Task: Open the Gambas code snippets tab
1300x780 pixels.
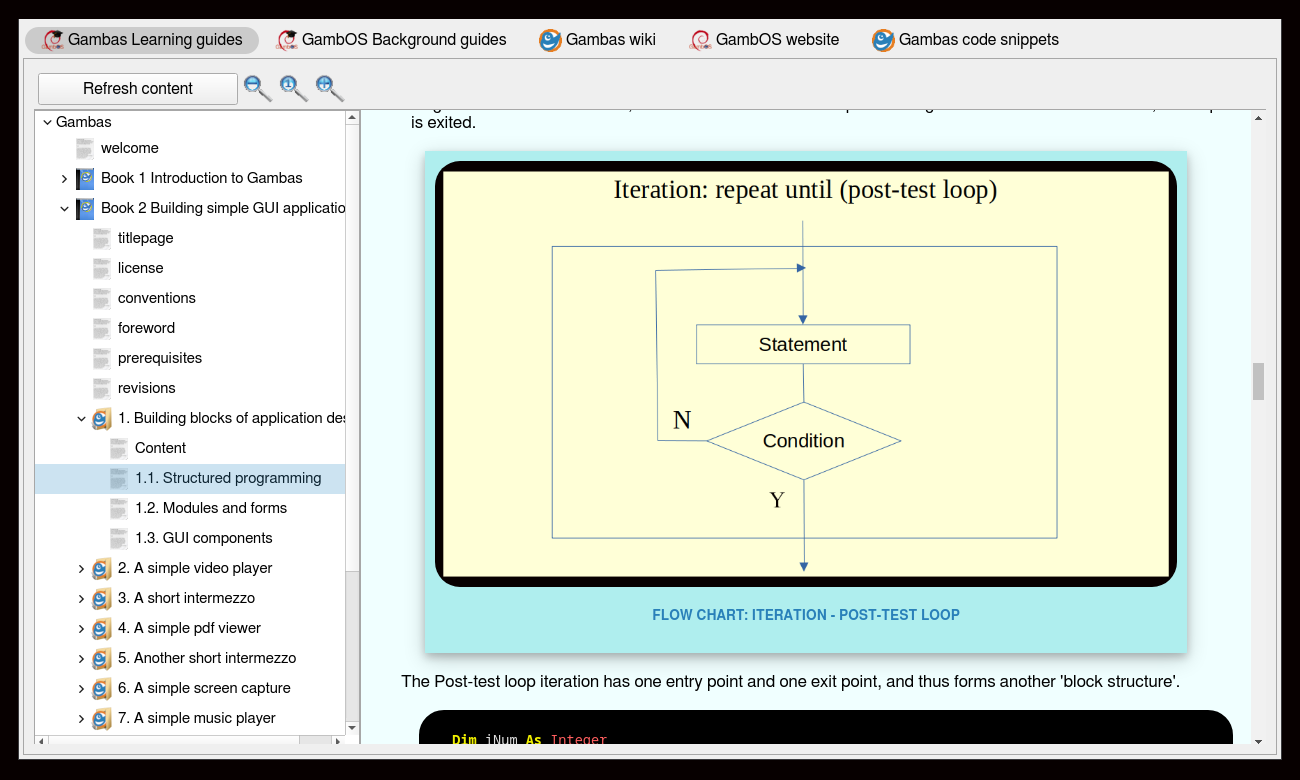Action: click(x=965, y=40)
